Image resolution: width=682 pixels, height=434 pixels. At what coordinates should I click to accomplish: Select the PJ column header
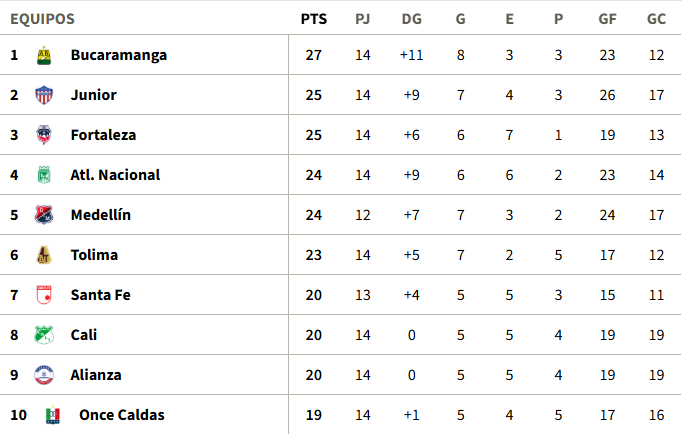(362, 19)
